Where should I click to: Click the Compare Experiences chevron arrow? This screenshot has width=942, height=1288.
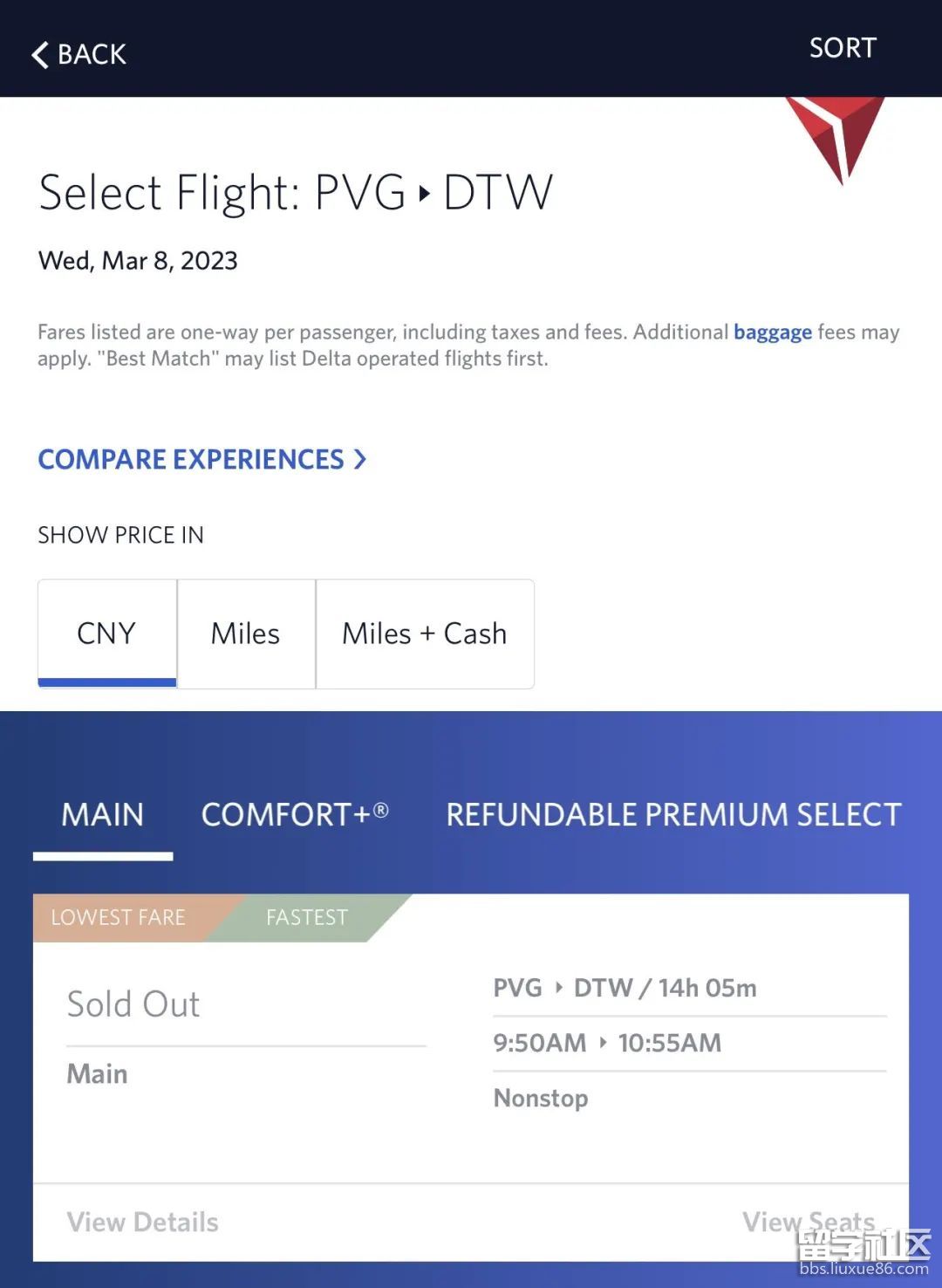(359, 459)
